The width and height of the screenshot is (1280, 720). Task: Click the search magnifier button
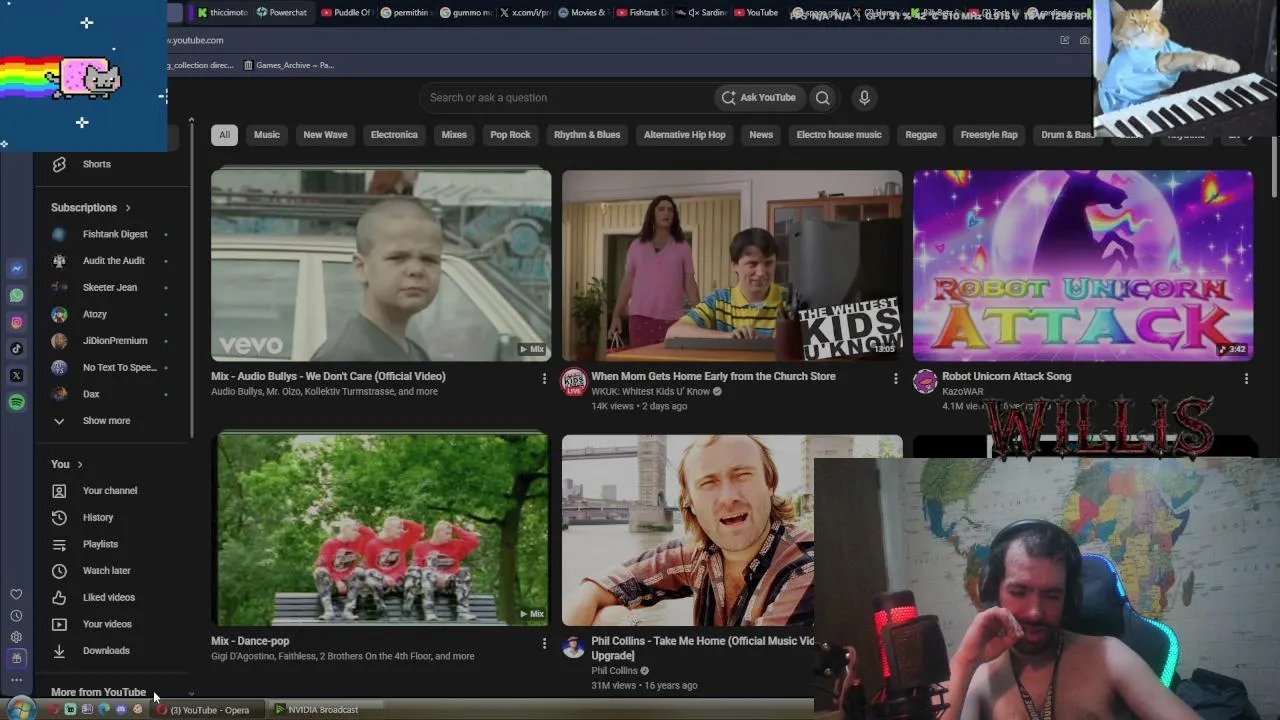click(822, 97)
